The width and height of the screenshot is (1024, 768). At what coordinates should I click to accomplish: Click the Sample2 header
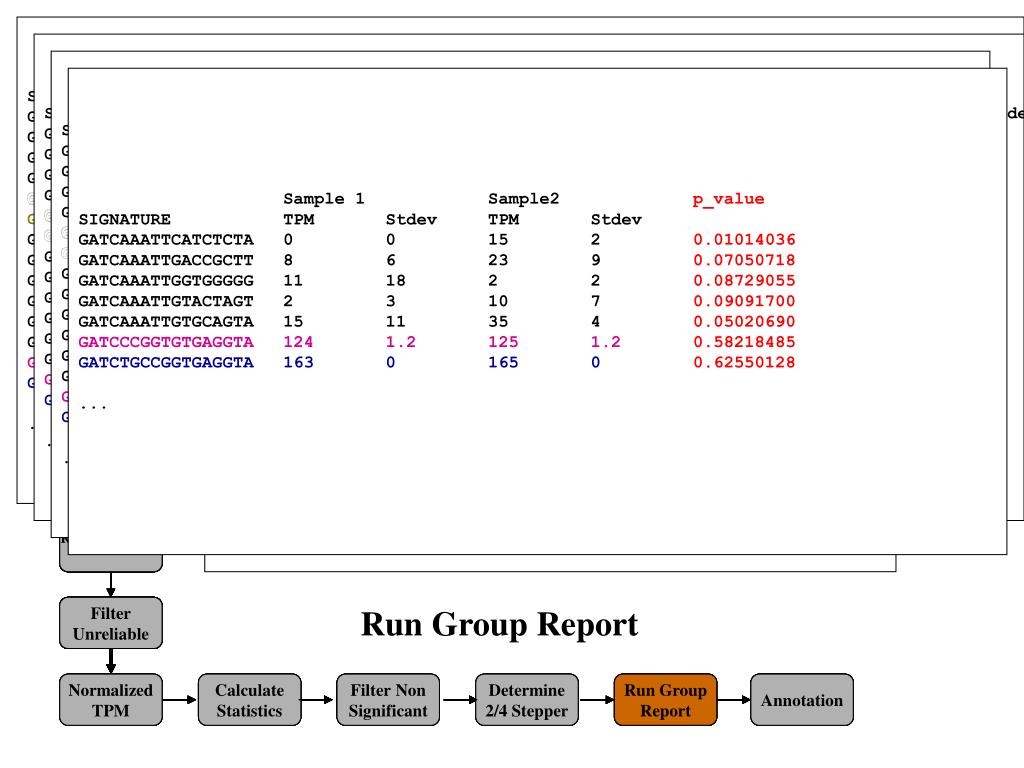[x=524, y=199]
